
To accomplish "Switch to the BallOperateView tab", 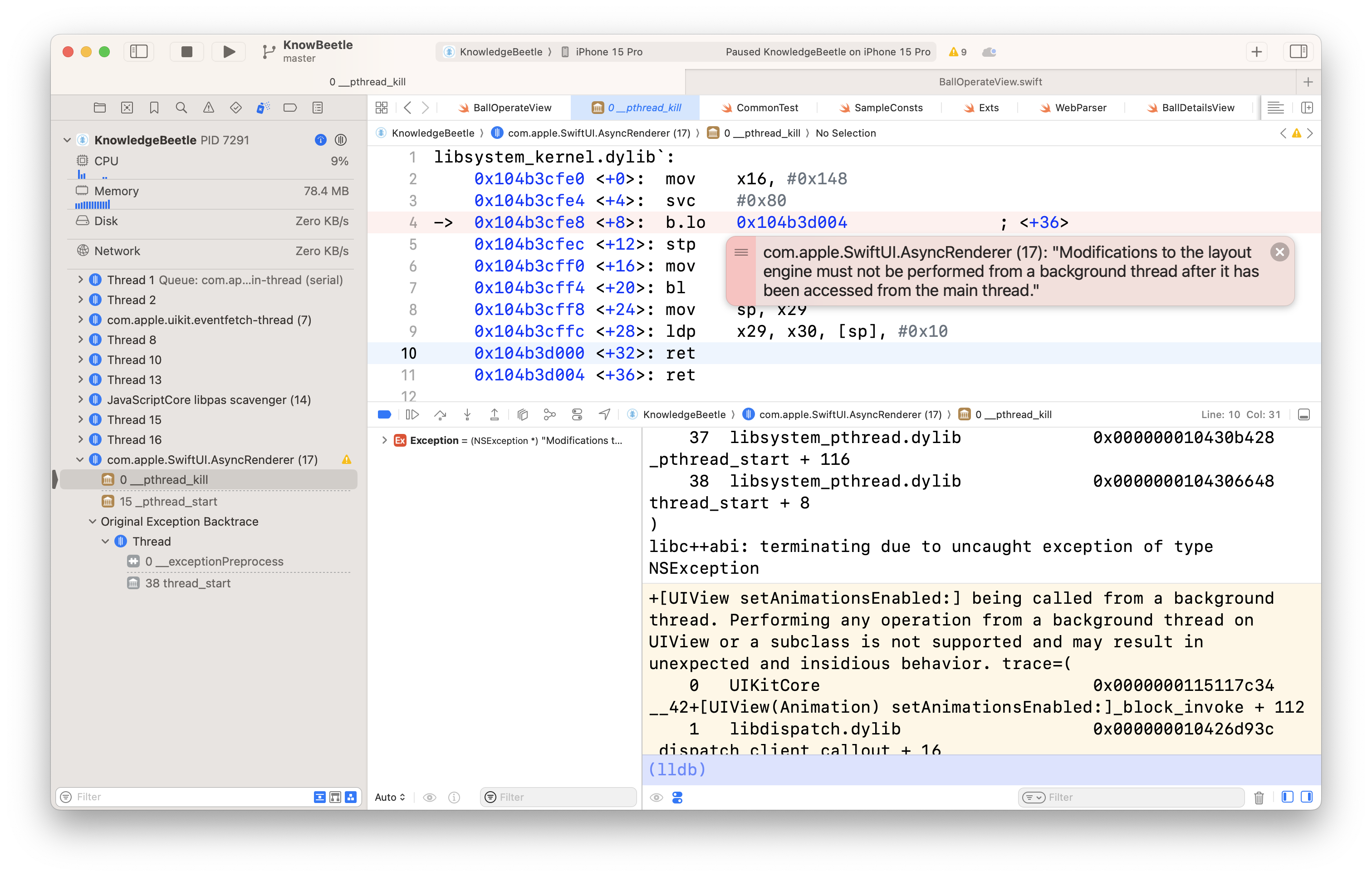I will coord(505,108).
